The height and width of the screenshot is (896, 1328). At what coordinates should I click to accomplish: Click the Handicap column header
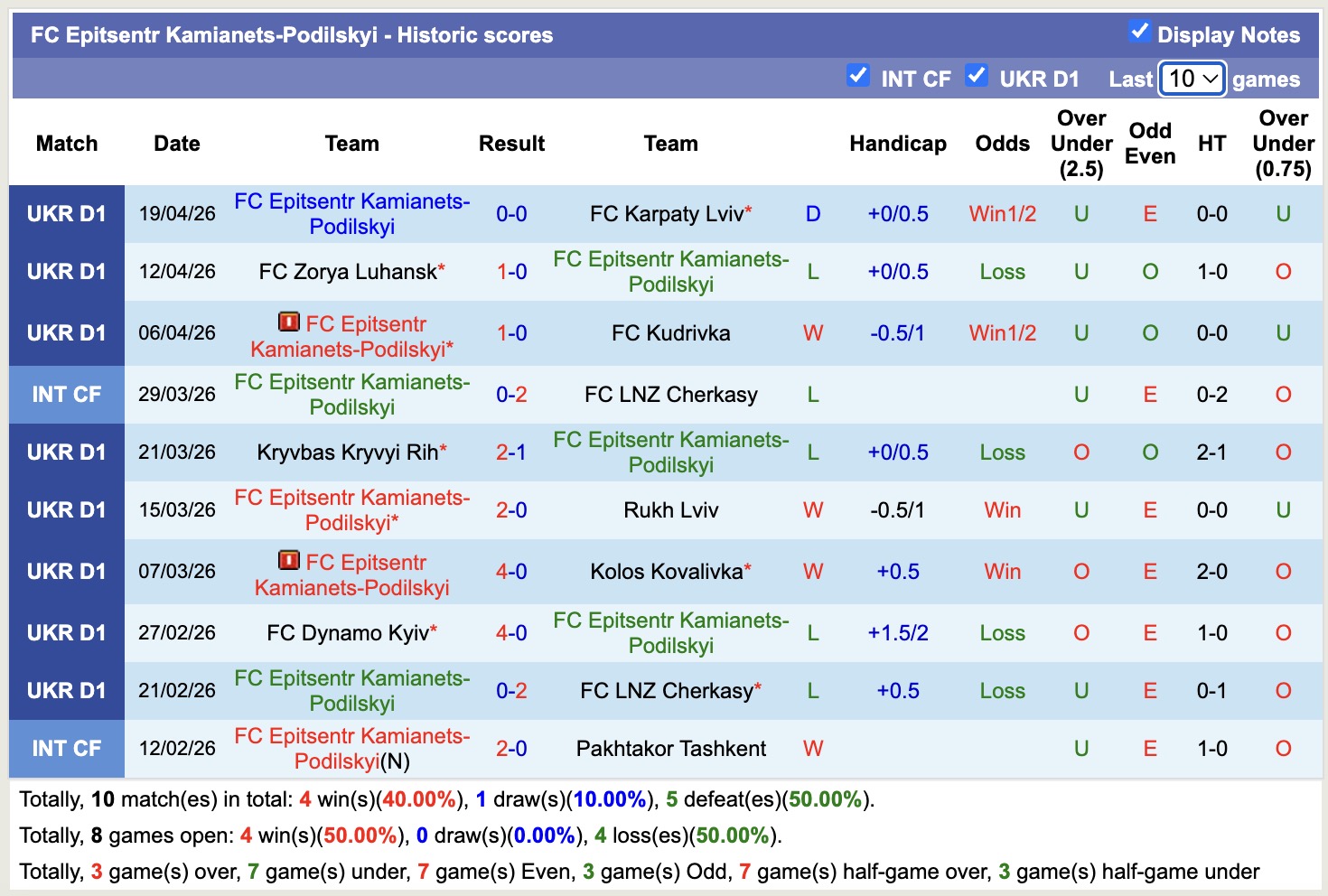[897, 143]
